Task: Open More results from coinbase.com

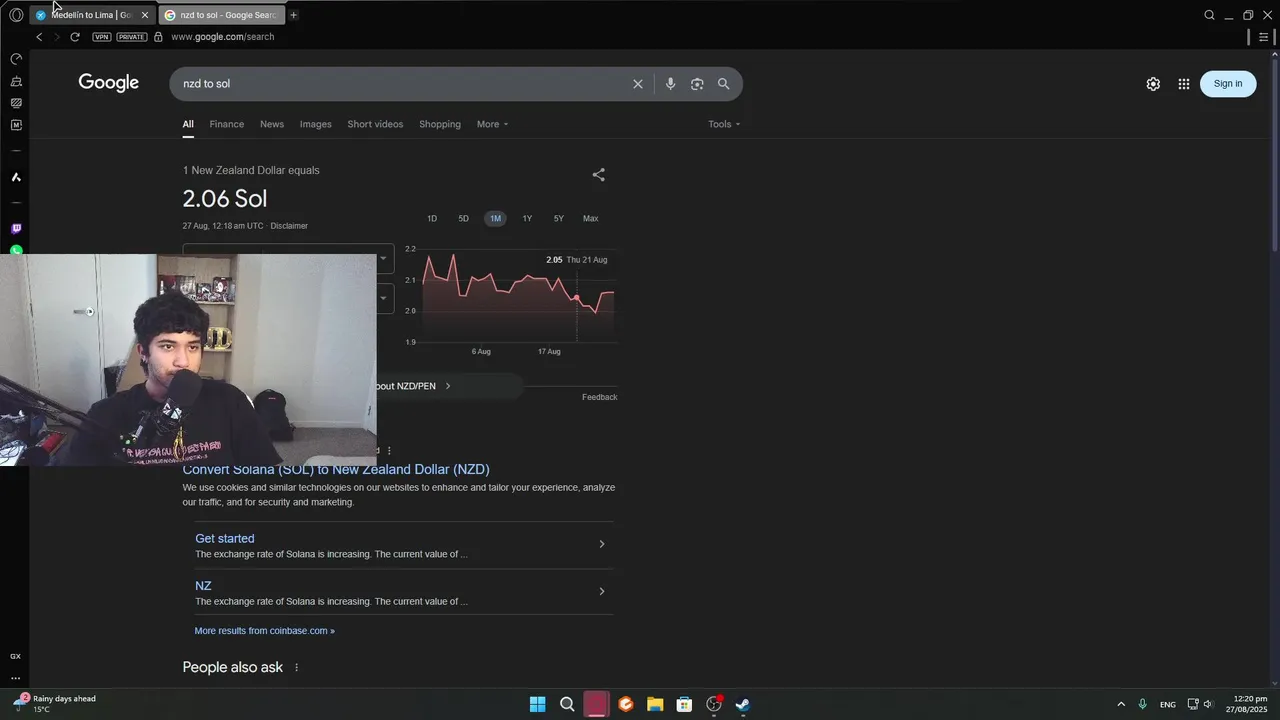Action: (x=265, y=631)
